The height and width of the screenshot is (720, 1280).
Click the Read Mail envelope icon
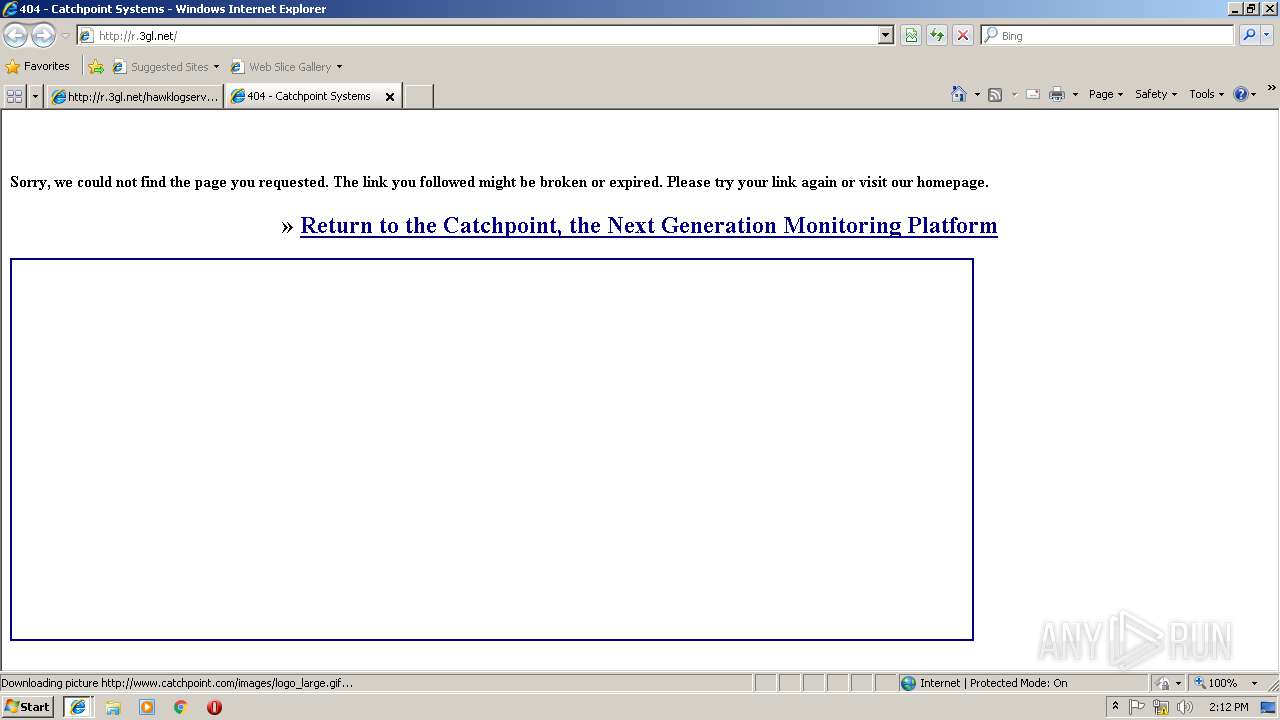pyautogui.click(x=1033, y=95)
